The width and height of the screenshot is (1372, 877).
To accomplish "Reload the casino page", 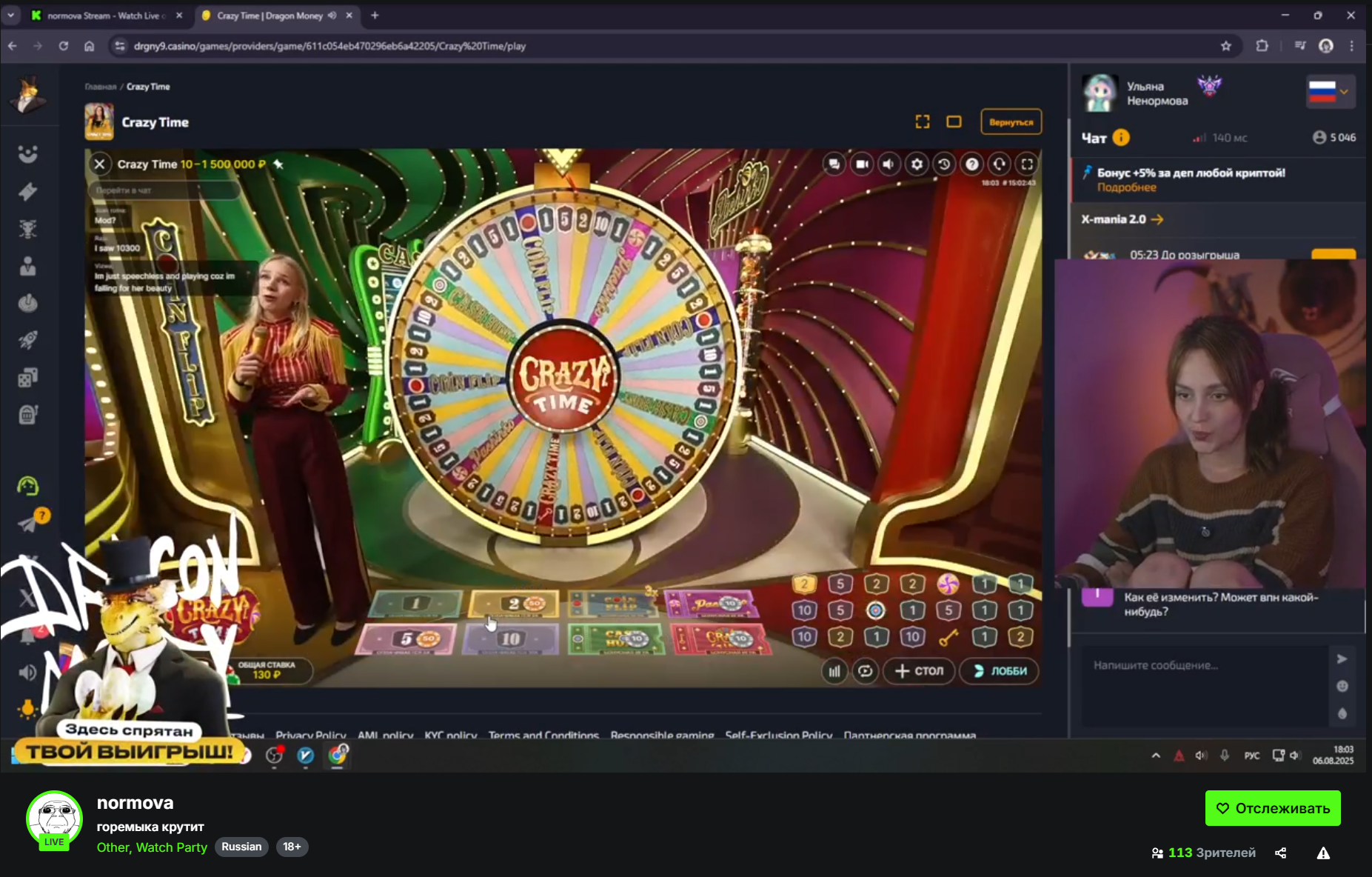I will pyautogui.click(x=64, y=46).
